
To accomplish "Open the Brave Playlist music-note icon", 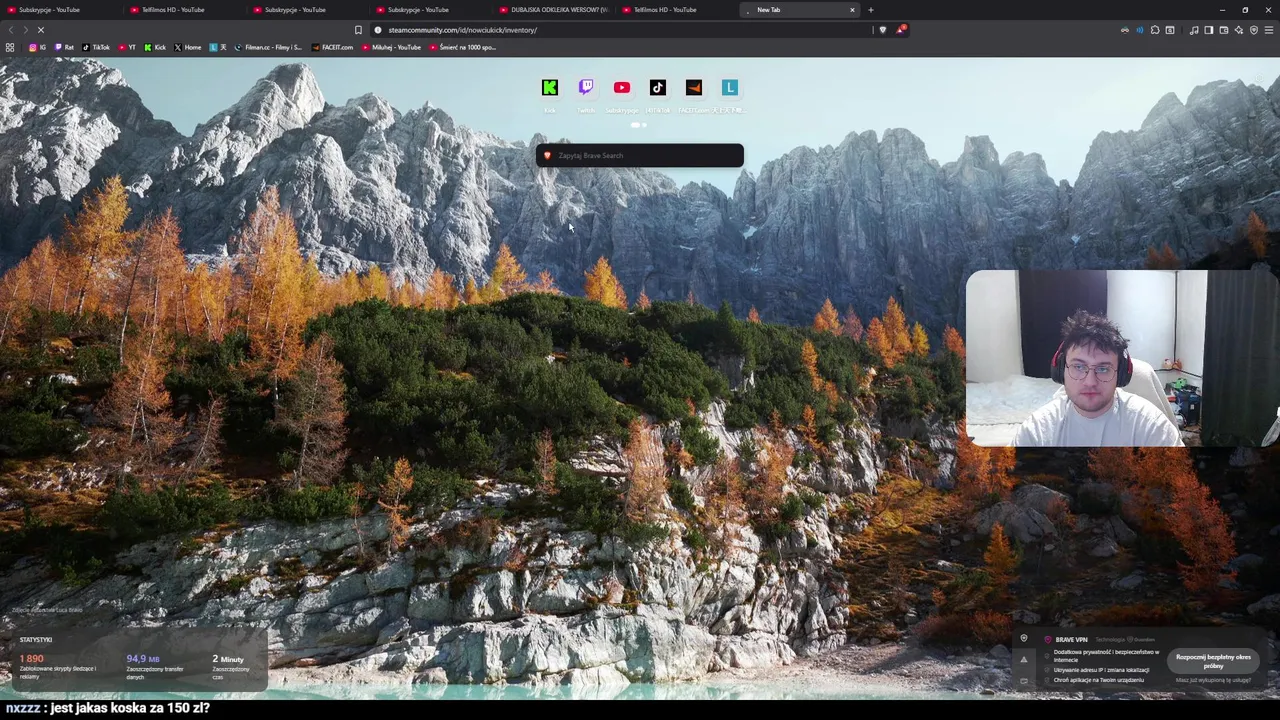I will click(x=1193, y=30).
